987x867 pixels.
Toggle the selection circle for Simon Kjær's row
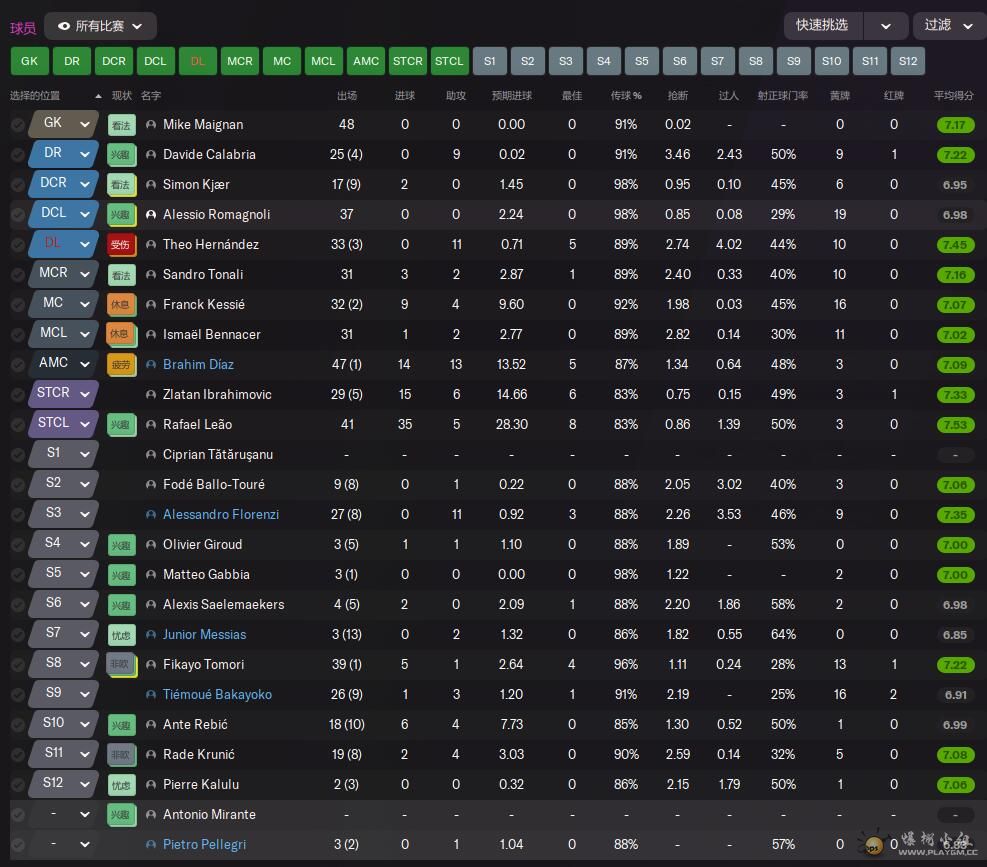tap(17, 185)
